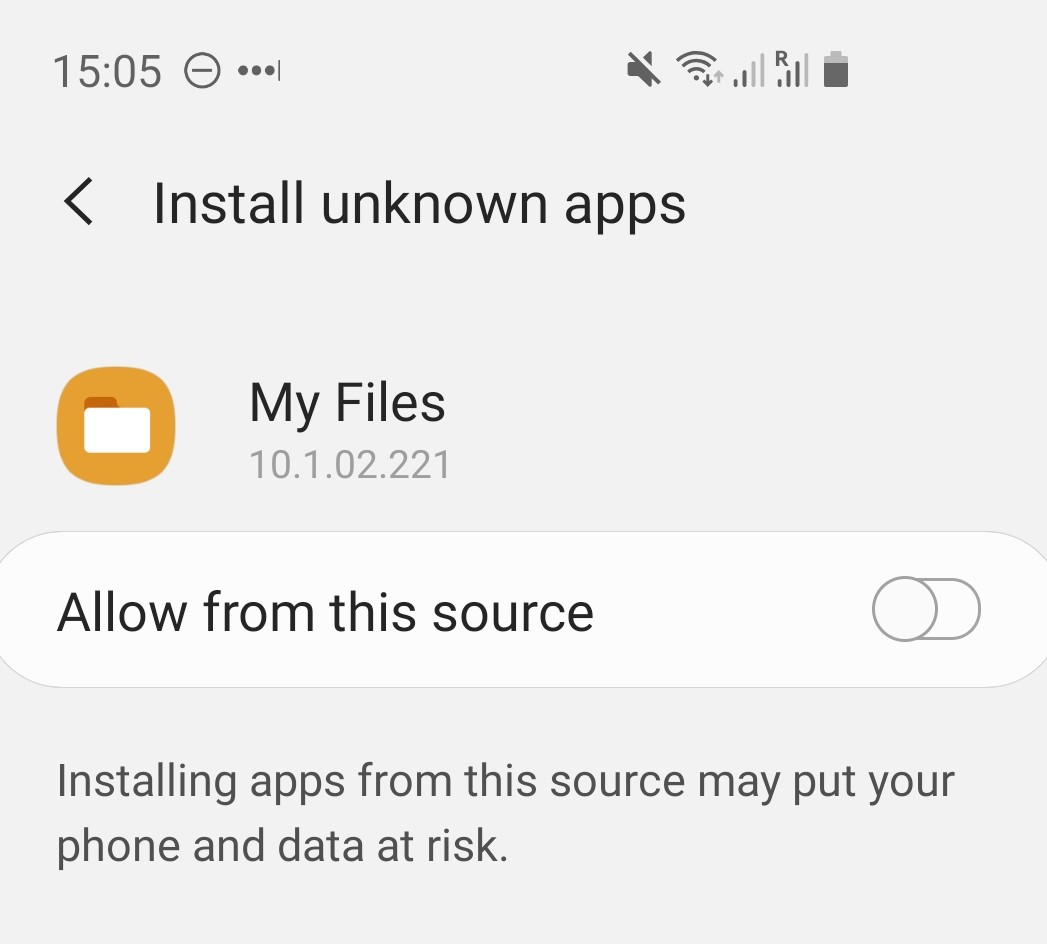Tap the "Allow from this source" label
This screenshot has width=1047, height=944.
[325, 611]
